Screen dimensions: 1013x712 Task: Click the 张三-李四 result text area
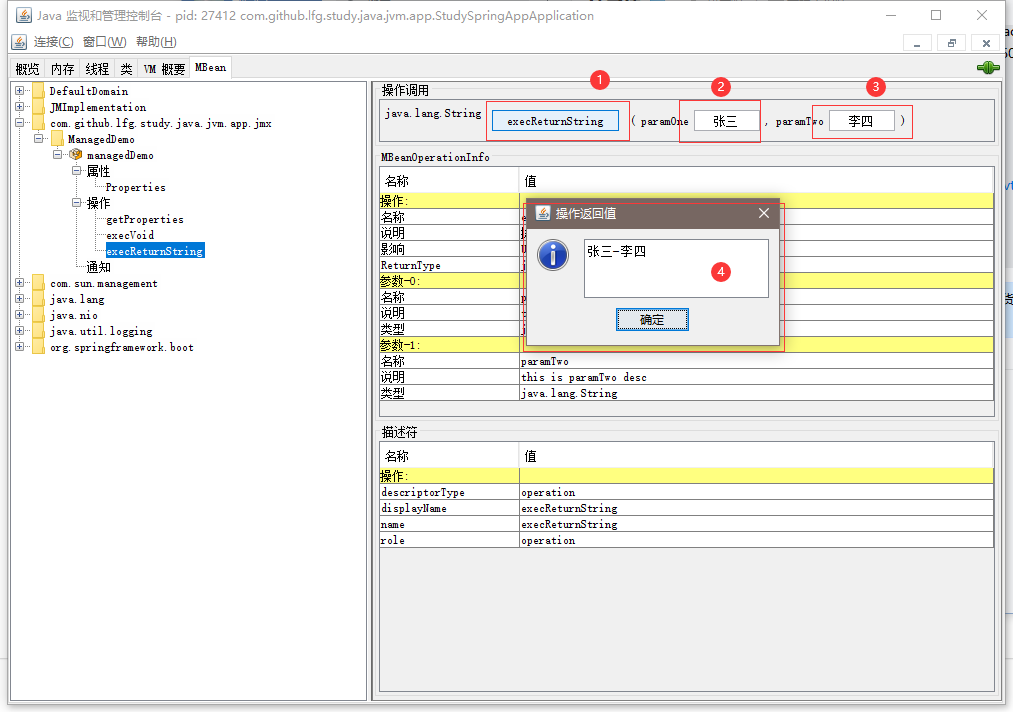tap(676, 269)
